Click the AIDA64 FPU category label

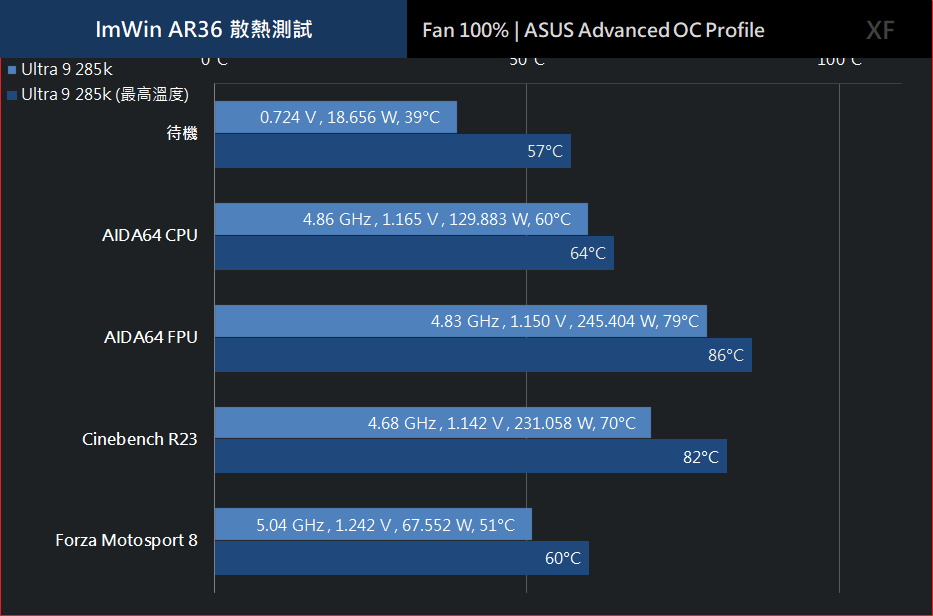coord(151,337)
